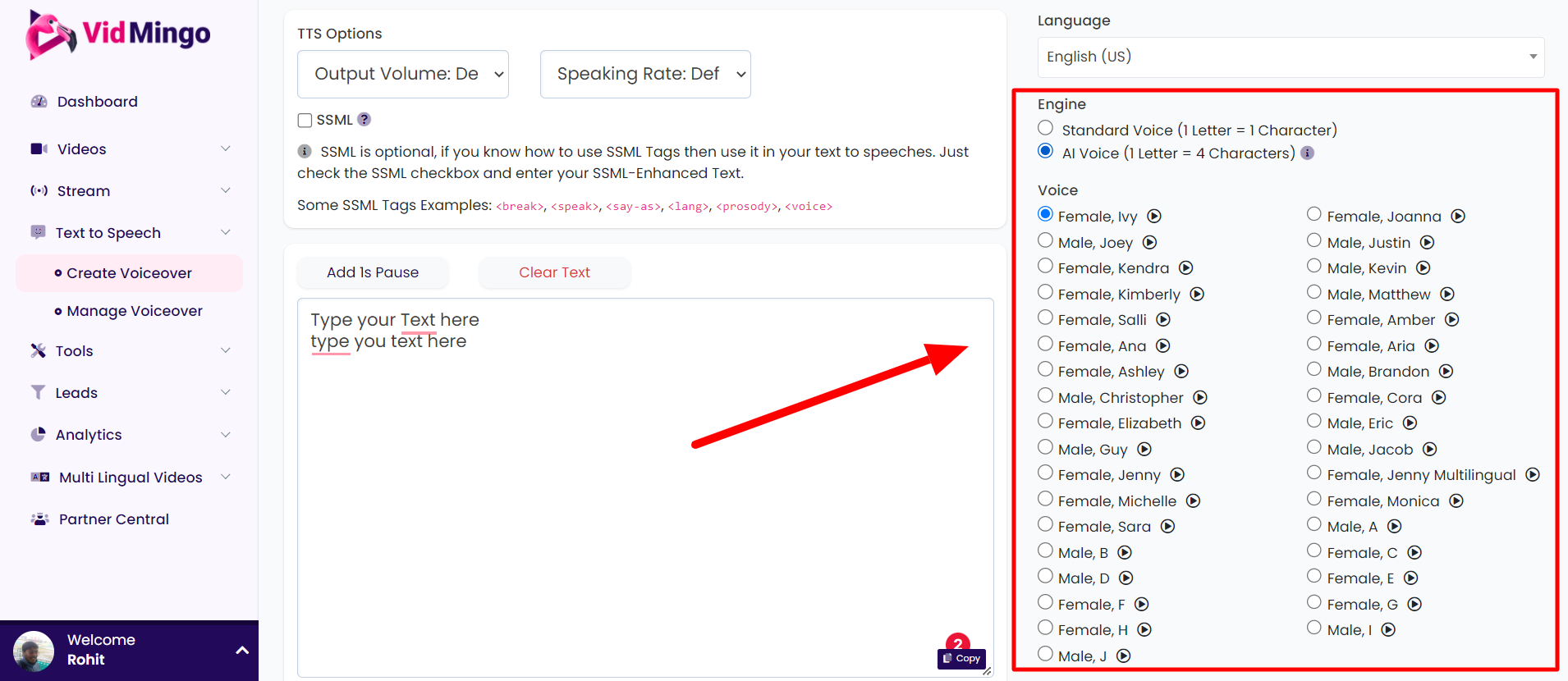Click the Clear Text button
Screen dimensions: 1568x681
point(555,272)
